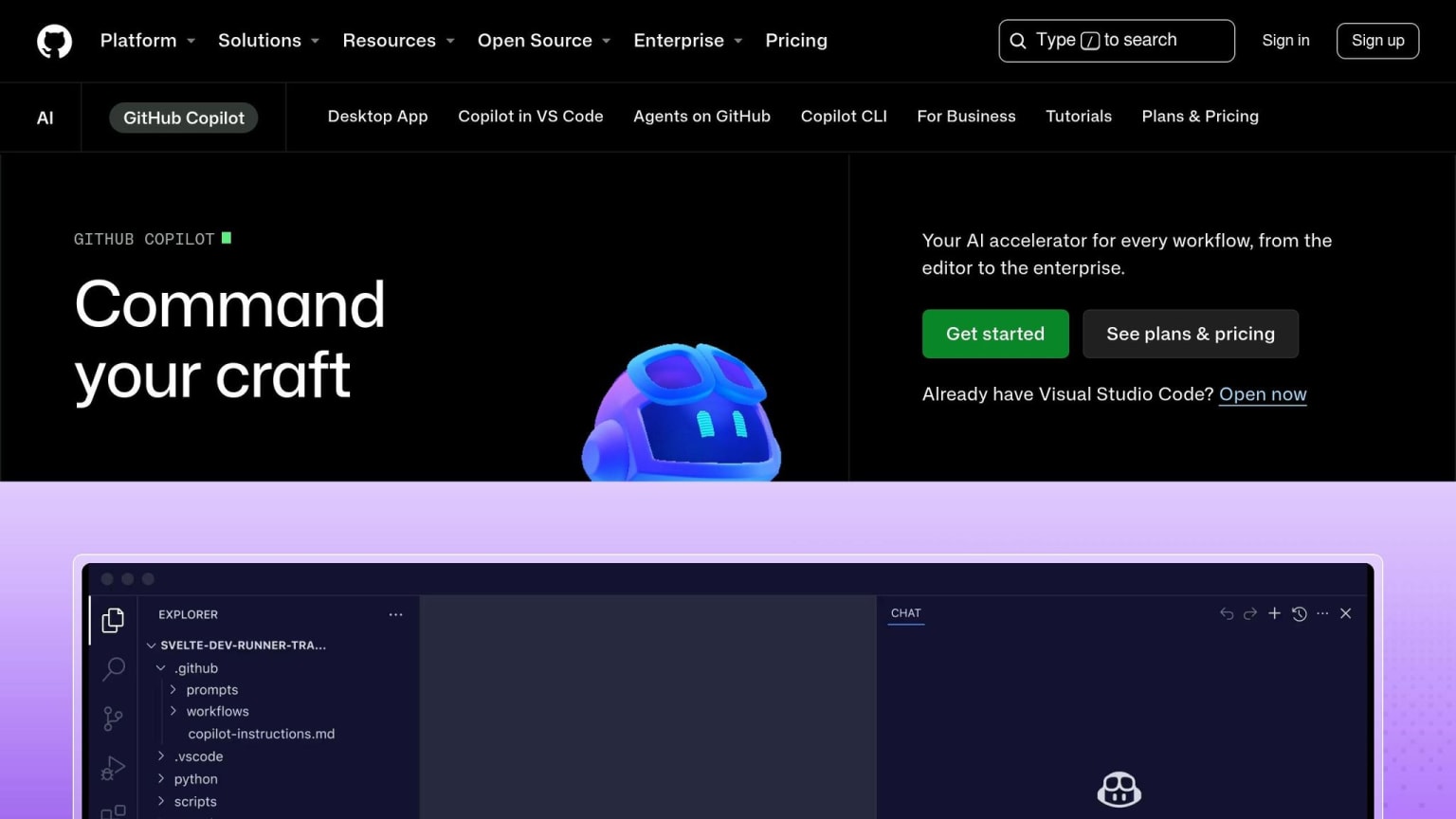Expand the Enterprise dropdown menu
The image size is (1456, 819).
click(x=688, y=41)
